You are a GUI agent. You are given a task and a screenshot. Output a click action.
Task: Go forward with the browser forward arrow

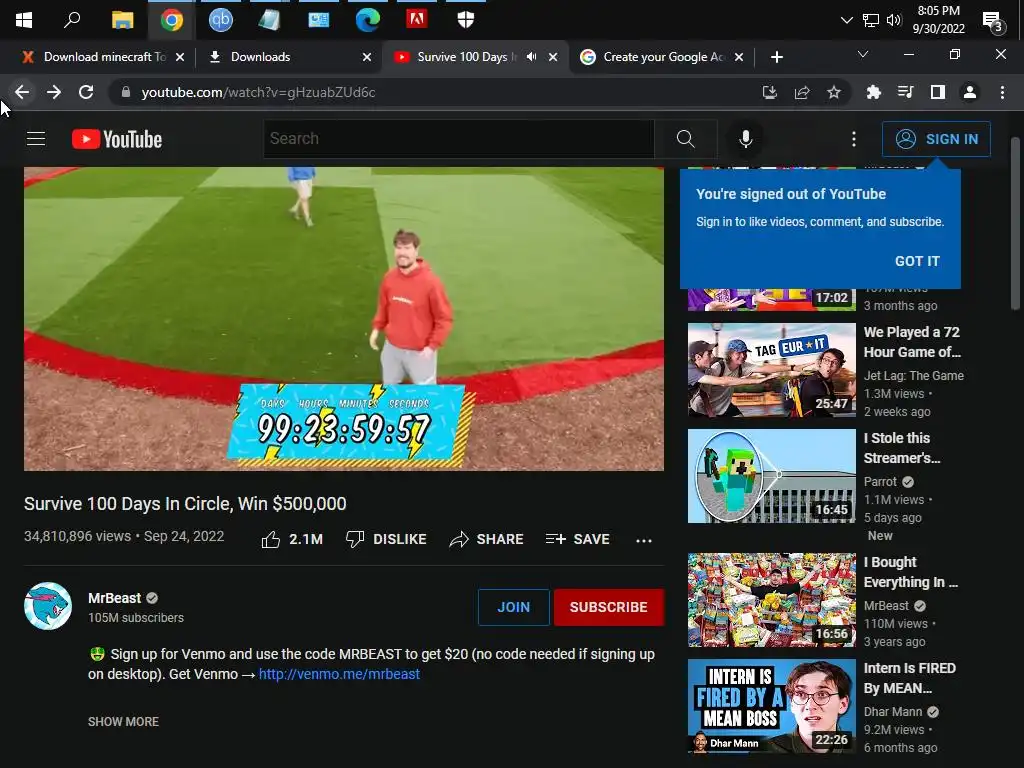click(54, 92)
